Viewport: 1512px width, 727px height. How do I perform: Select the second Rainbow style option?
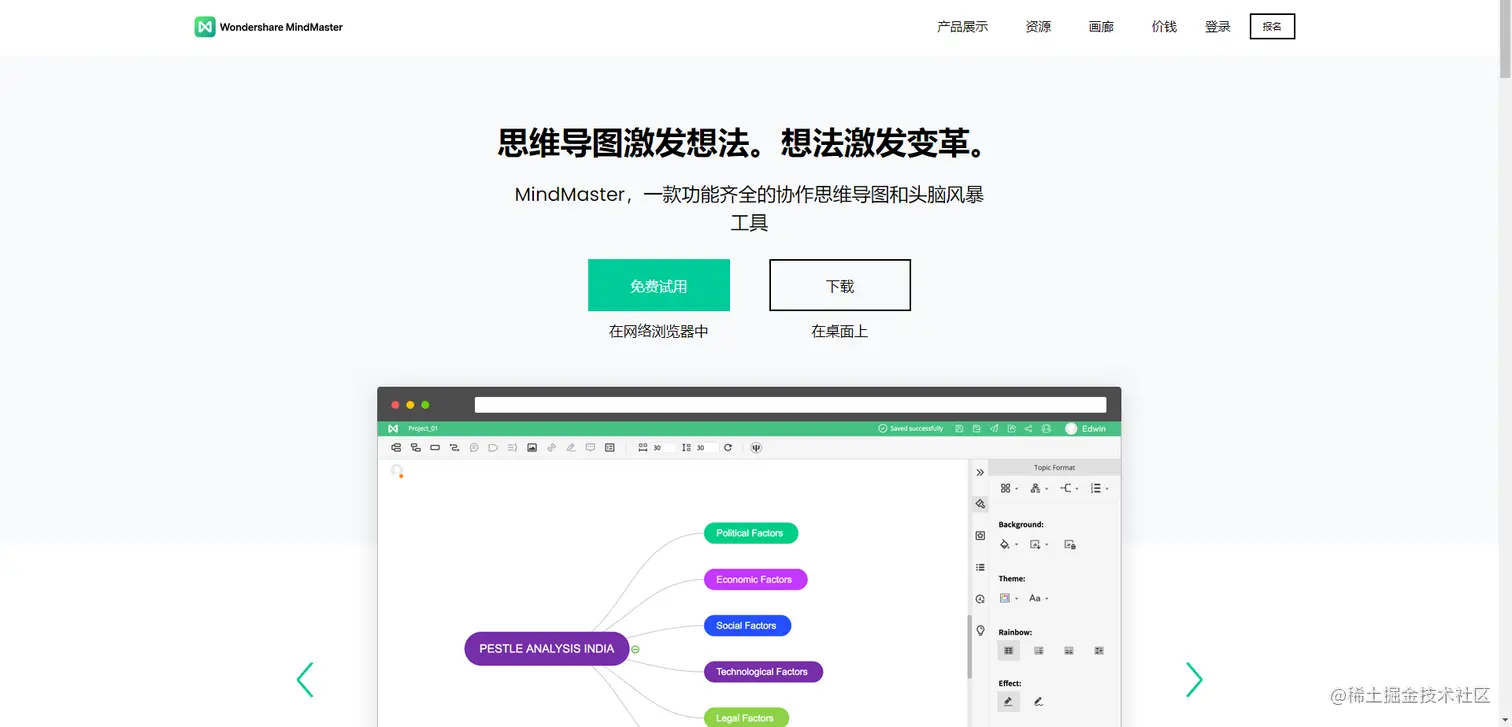(1039, 651)
